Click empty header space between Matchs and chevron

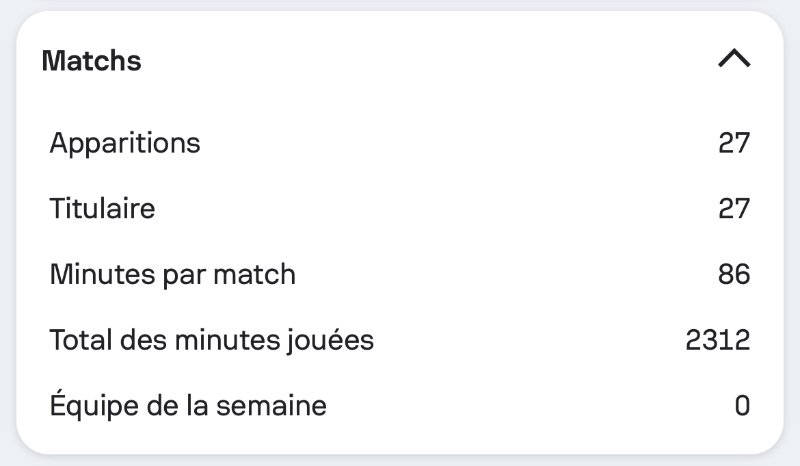pyautogui.click(x=420, y=61)
